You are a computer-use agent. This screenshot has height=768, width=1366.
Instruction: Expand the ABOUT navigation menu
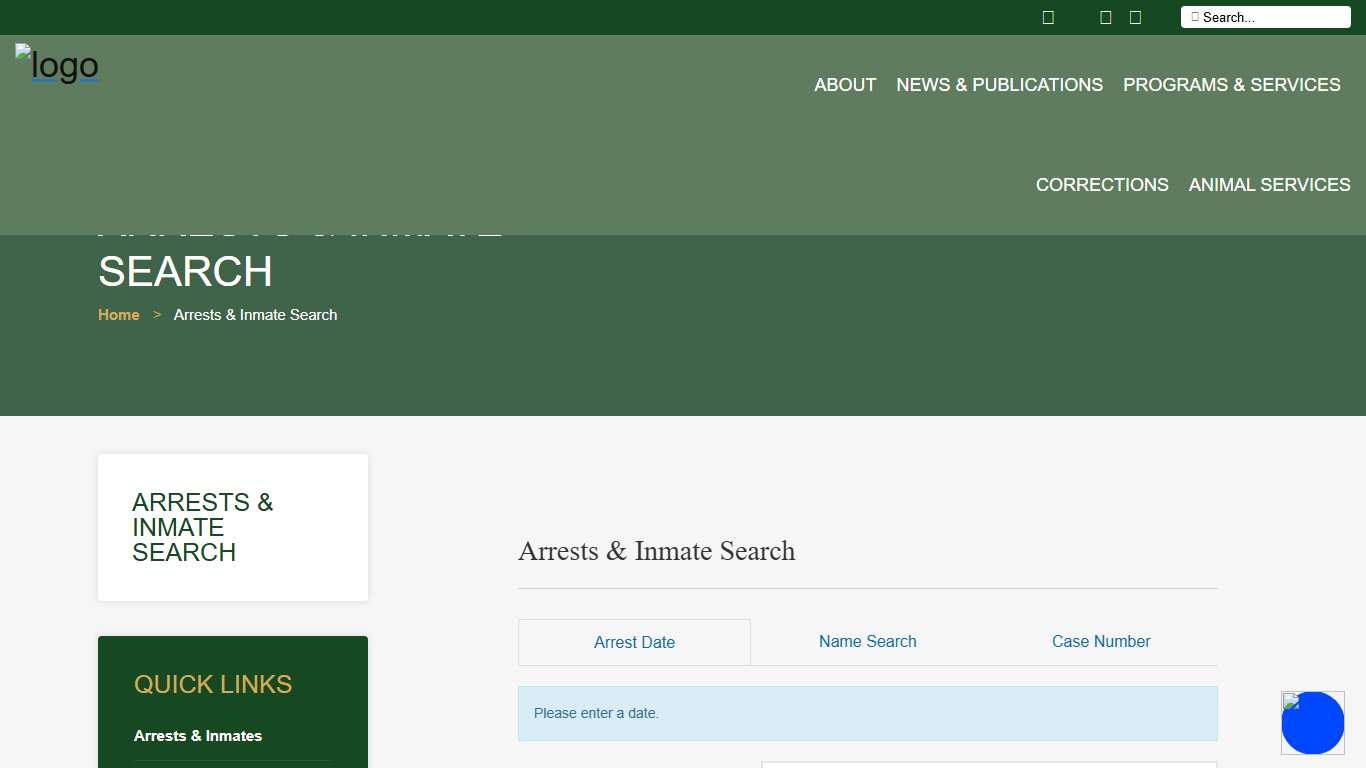[845, 85]
